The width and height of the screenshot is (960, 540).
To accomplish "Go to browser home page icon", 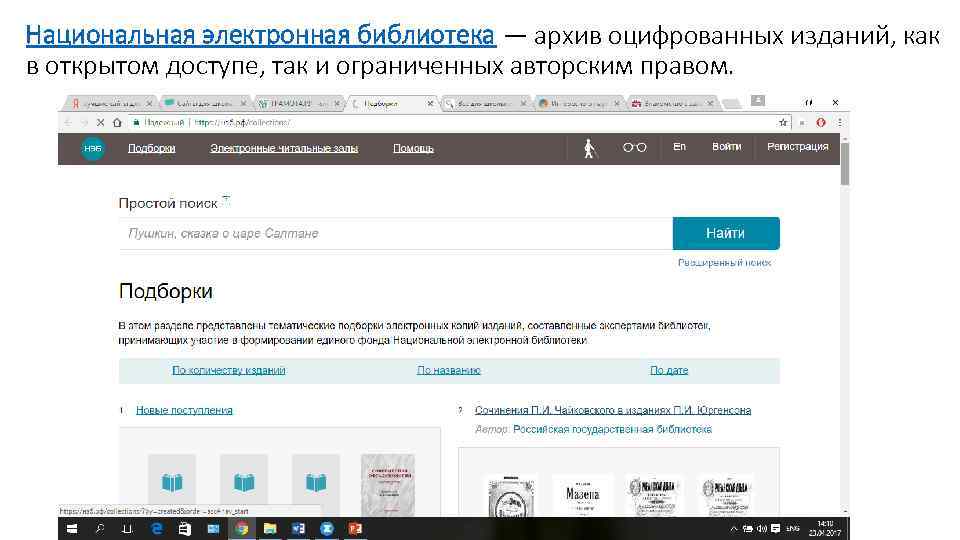I will (x=117, y=122).
